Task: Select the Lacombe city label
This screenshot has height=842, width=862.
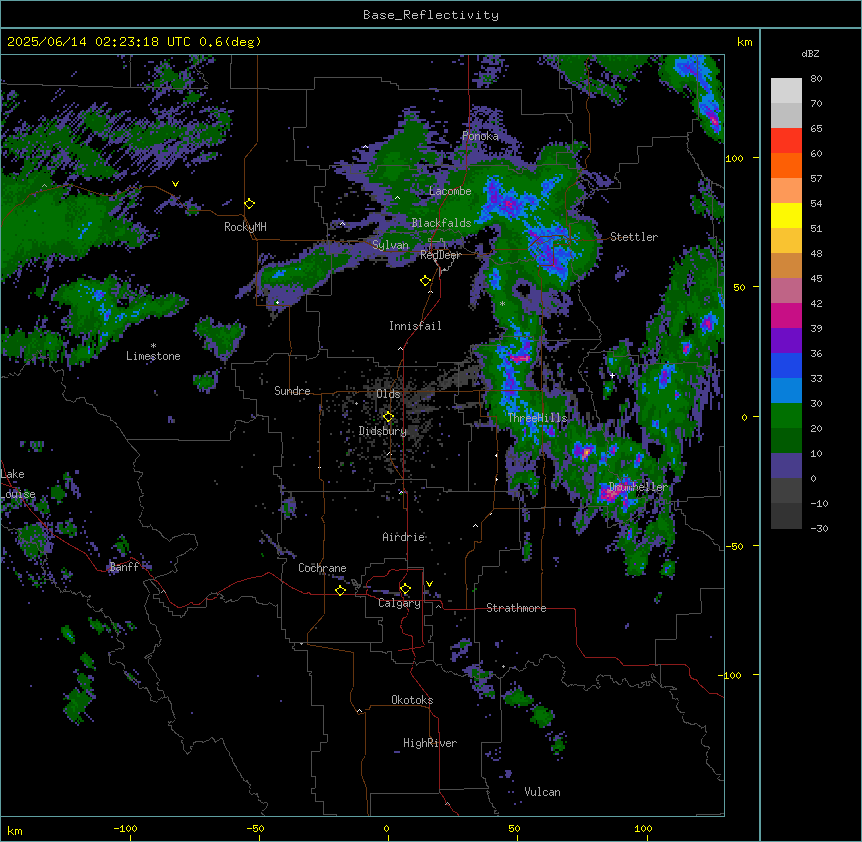Action: 450,191
